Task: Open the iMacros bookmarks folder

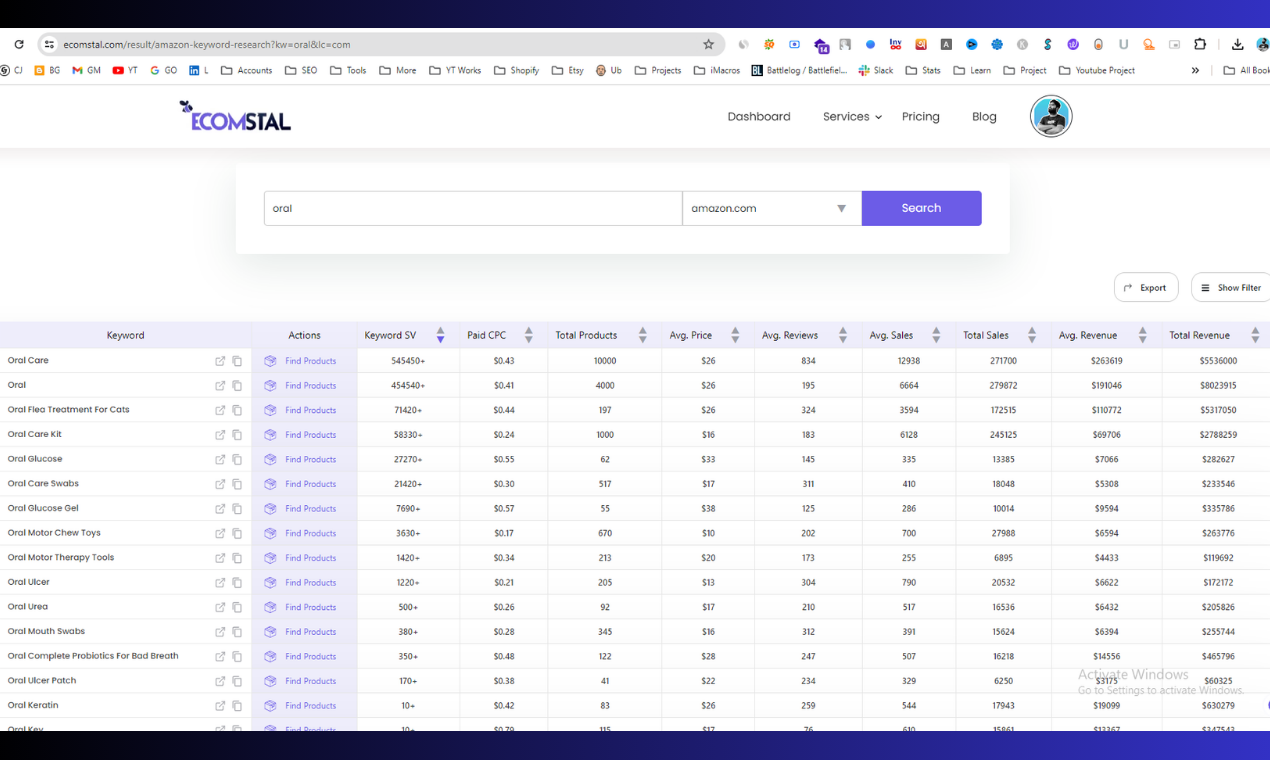Action: (716, 70)
